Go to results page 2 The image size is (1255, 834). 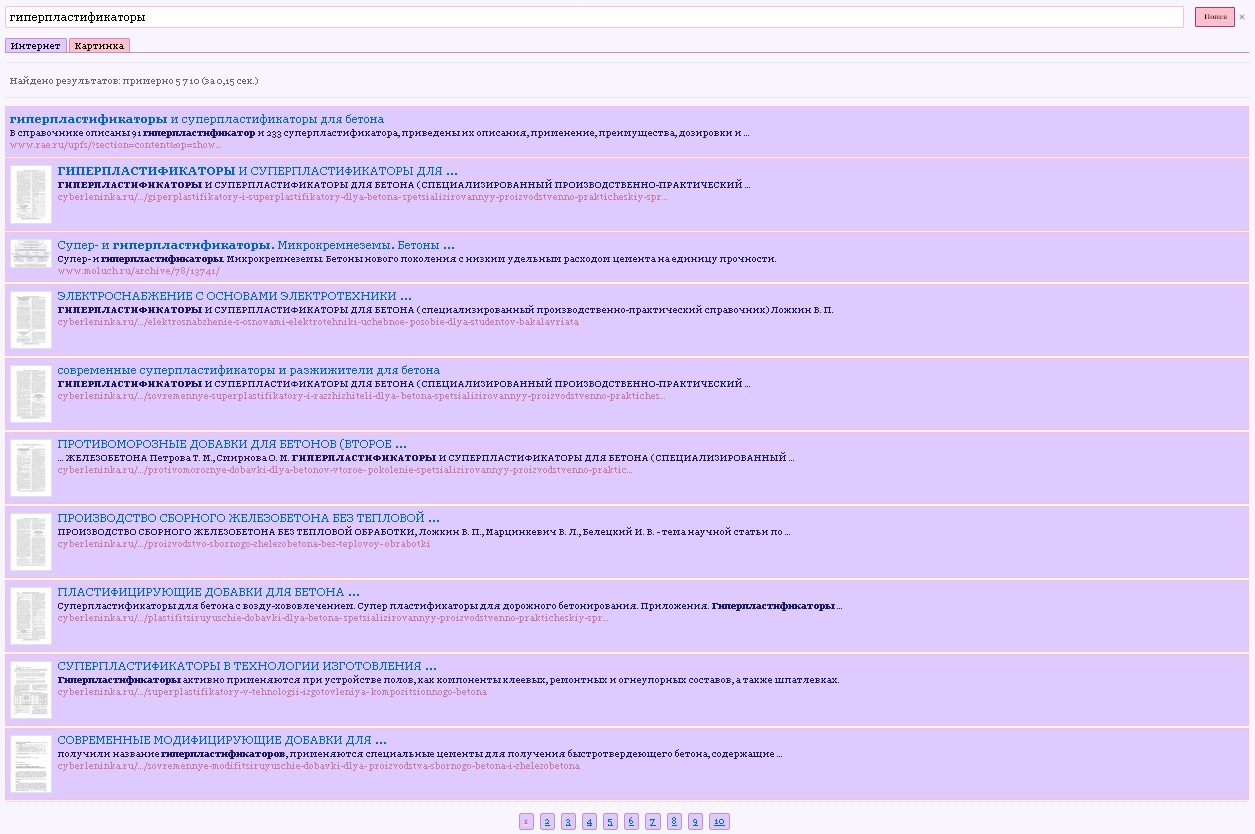click(547, 822)
